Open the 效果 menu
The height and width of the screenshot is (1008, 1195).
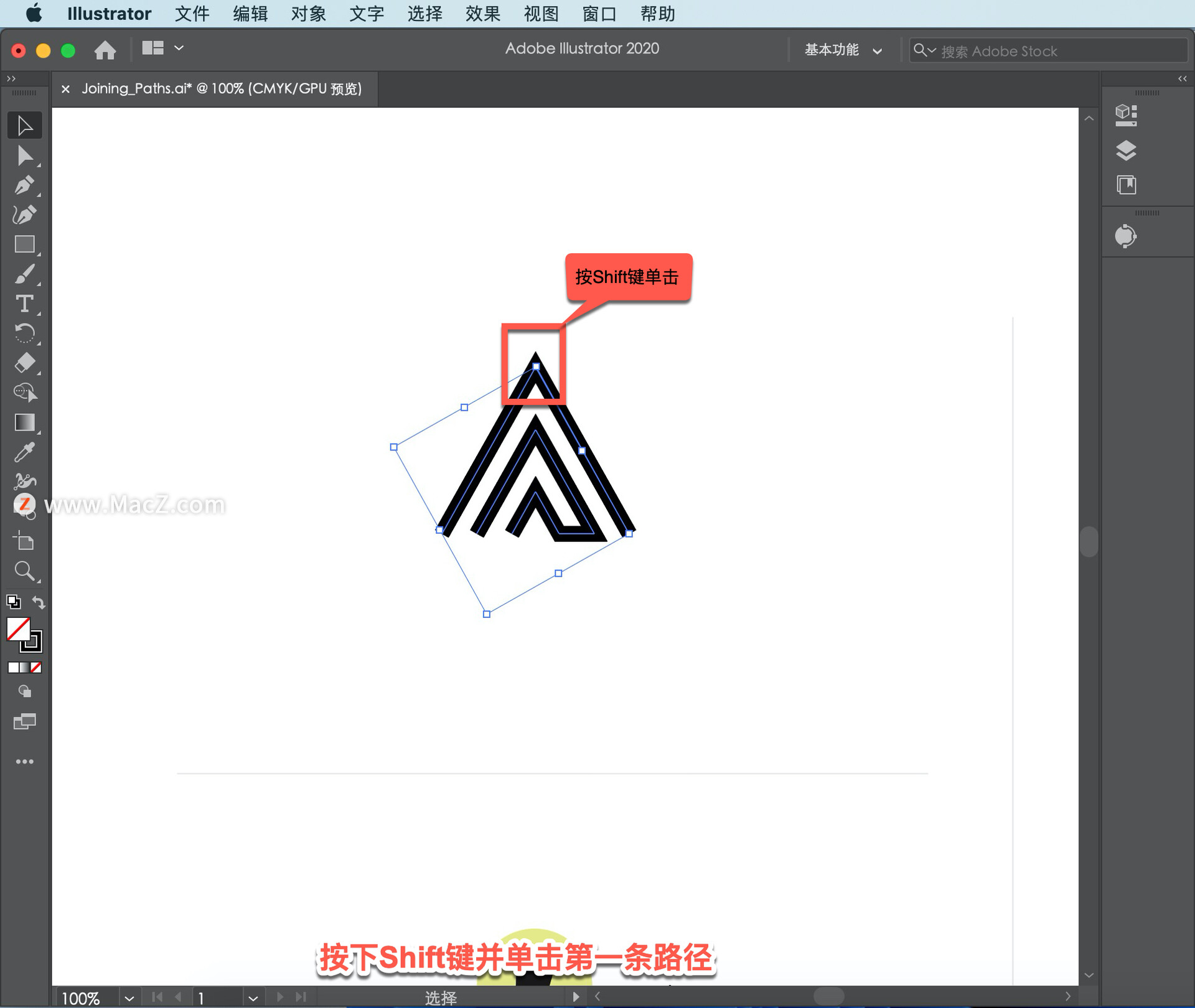(x=483, y=14)
